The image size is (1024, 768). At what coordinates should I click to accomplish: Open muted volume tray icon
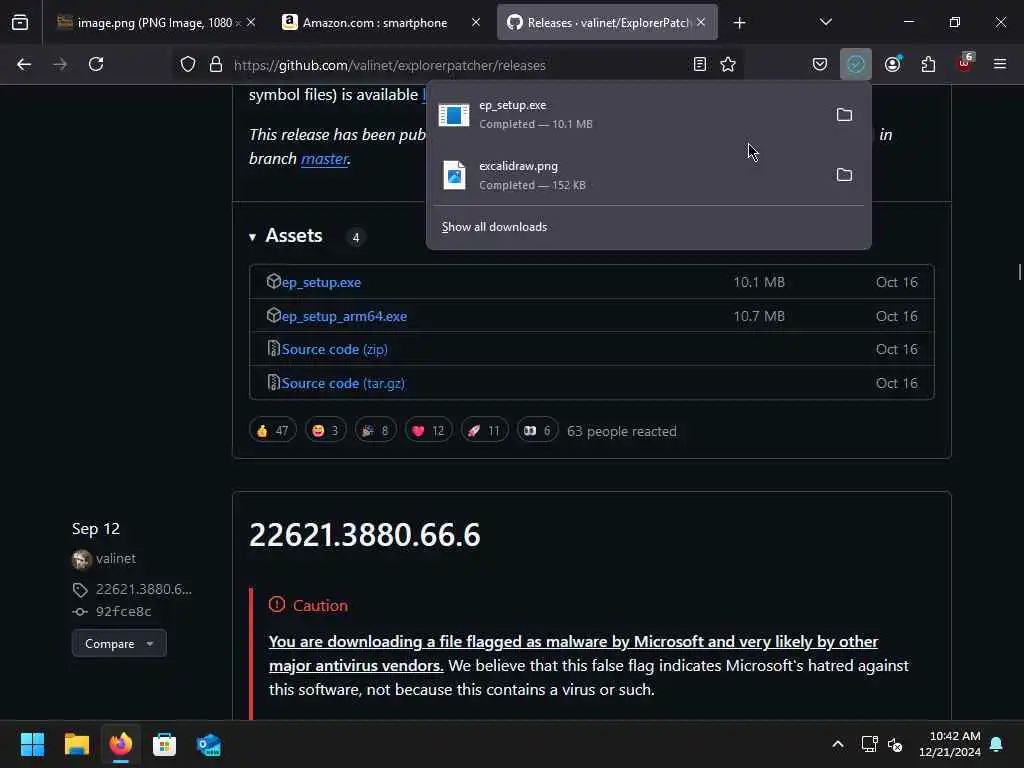[895, 744]
